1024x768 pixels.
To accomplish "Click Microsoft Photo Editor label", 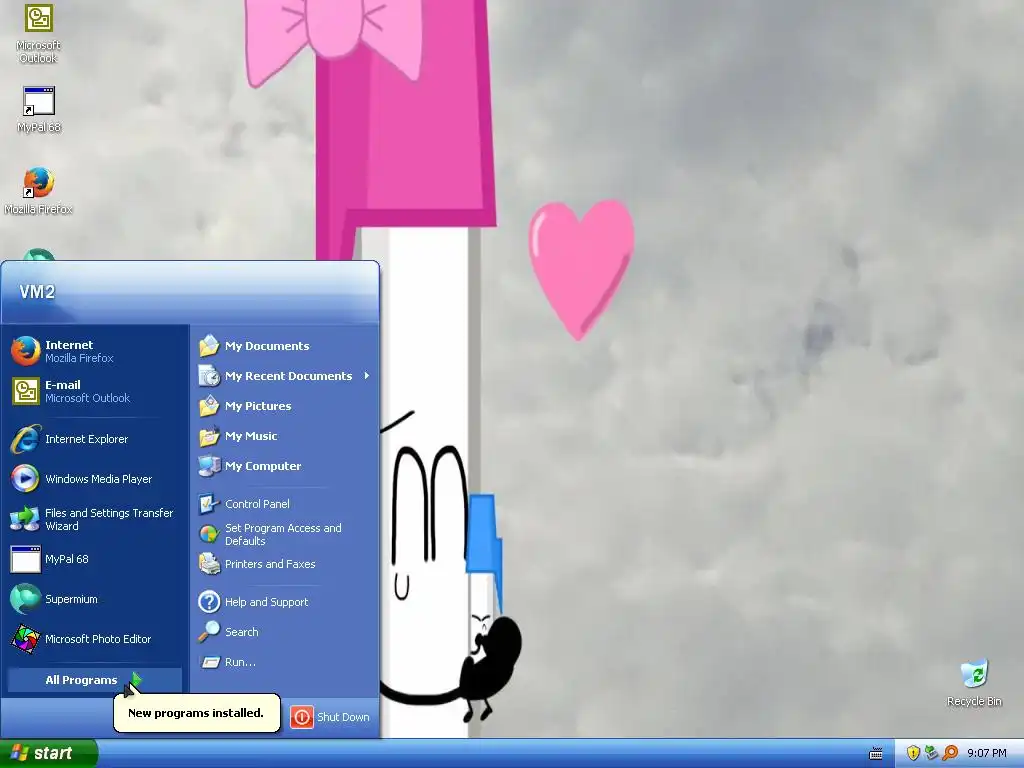I will [98, 639].
